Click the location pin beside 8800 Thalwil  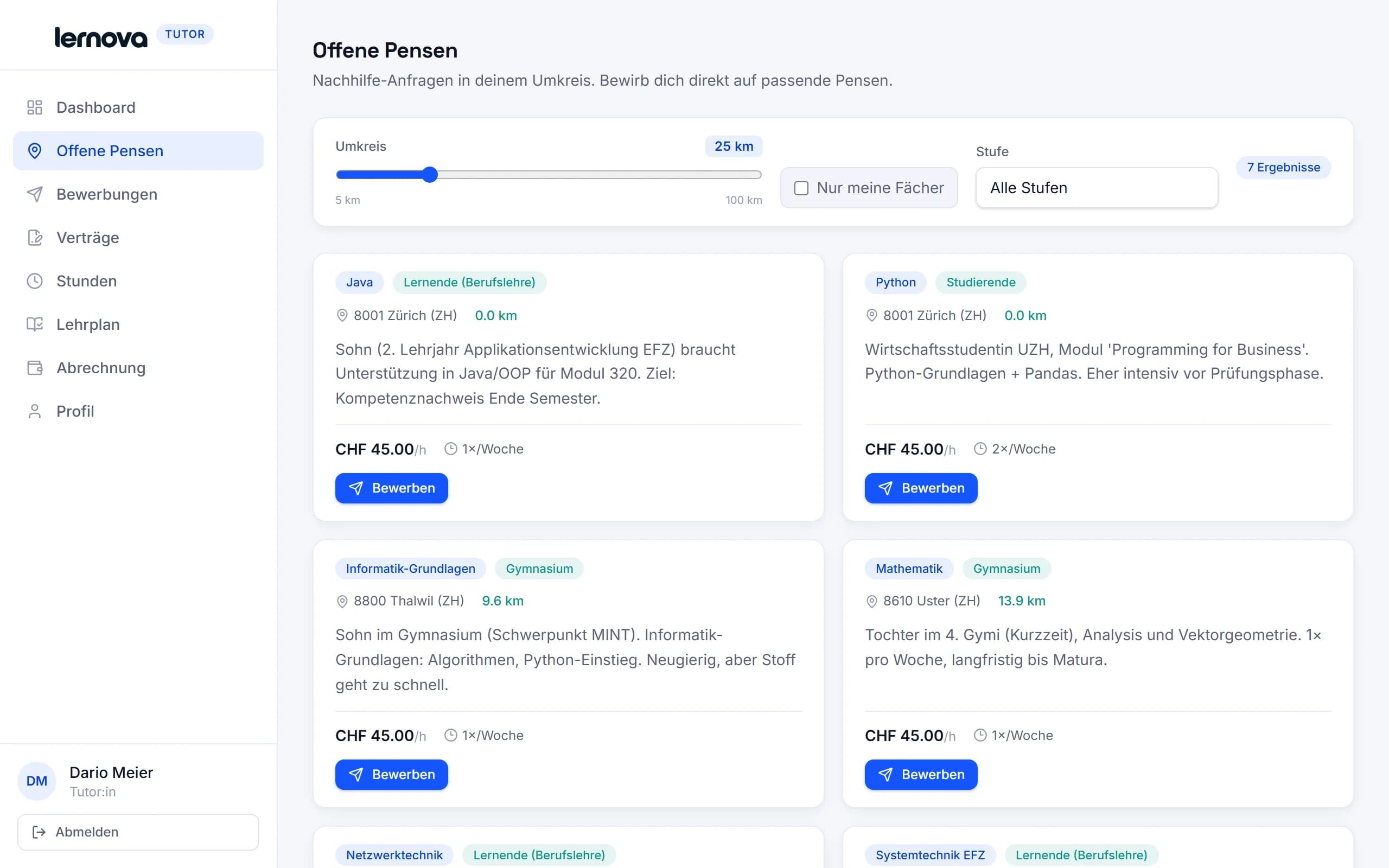pyautogui.click(x=342, y=601)
